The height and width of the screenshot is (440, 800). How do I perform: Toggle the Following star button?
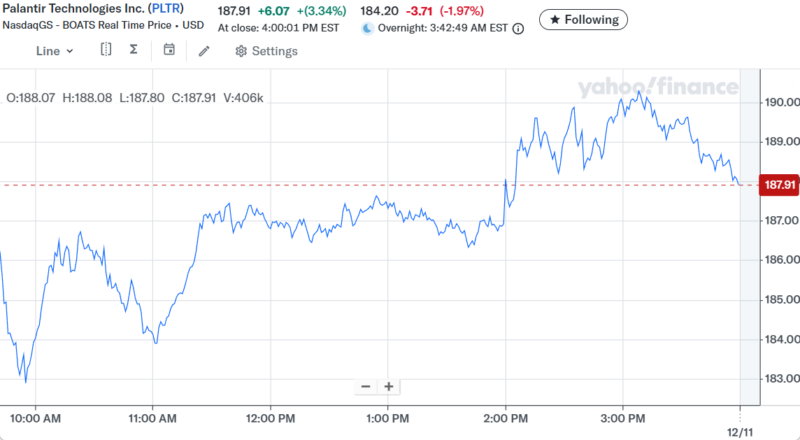584,19
